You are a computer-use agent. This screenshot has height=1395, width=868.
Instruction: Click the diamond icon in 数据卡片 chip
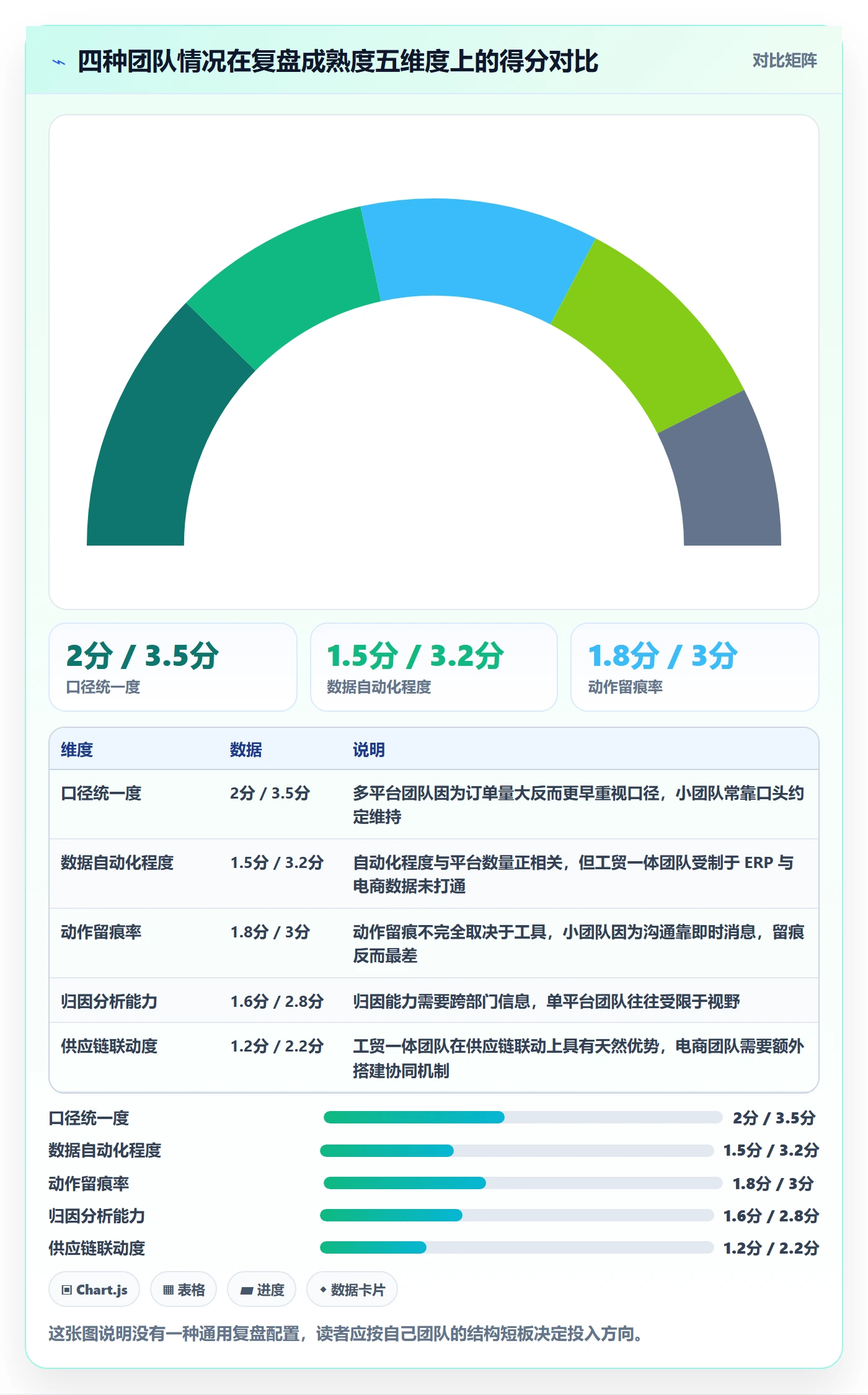323,1290
